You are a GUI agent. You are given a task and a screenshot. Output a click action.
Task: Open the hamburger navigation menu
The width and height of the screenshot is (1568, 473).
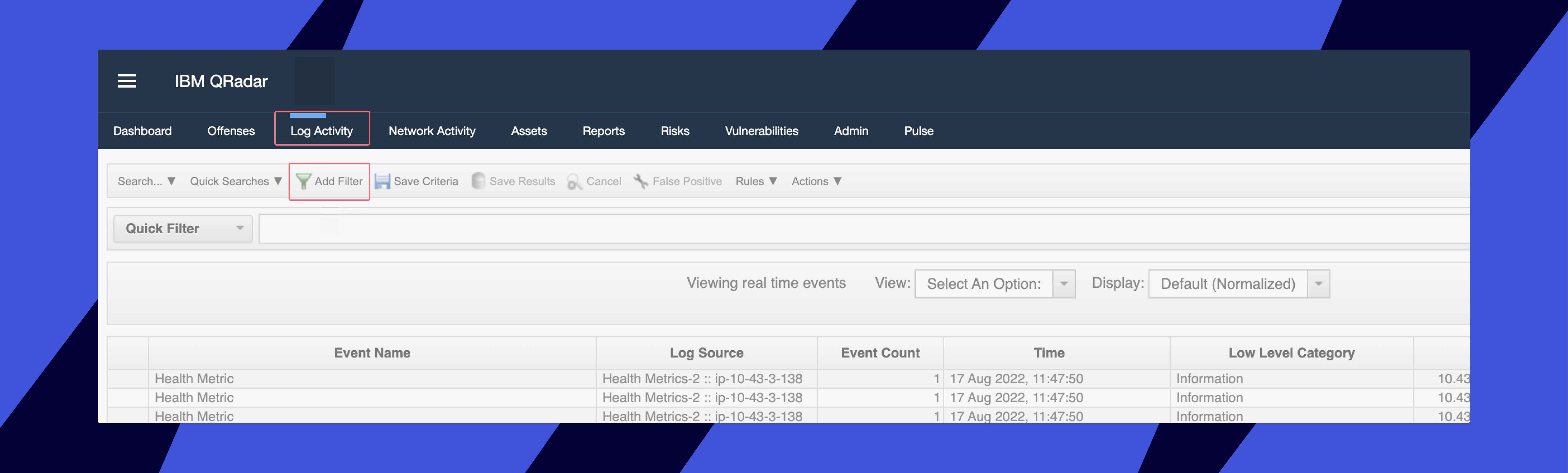click(127, 81)
